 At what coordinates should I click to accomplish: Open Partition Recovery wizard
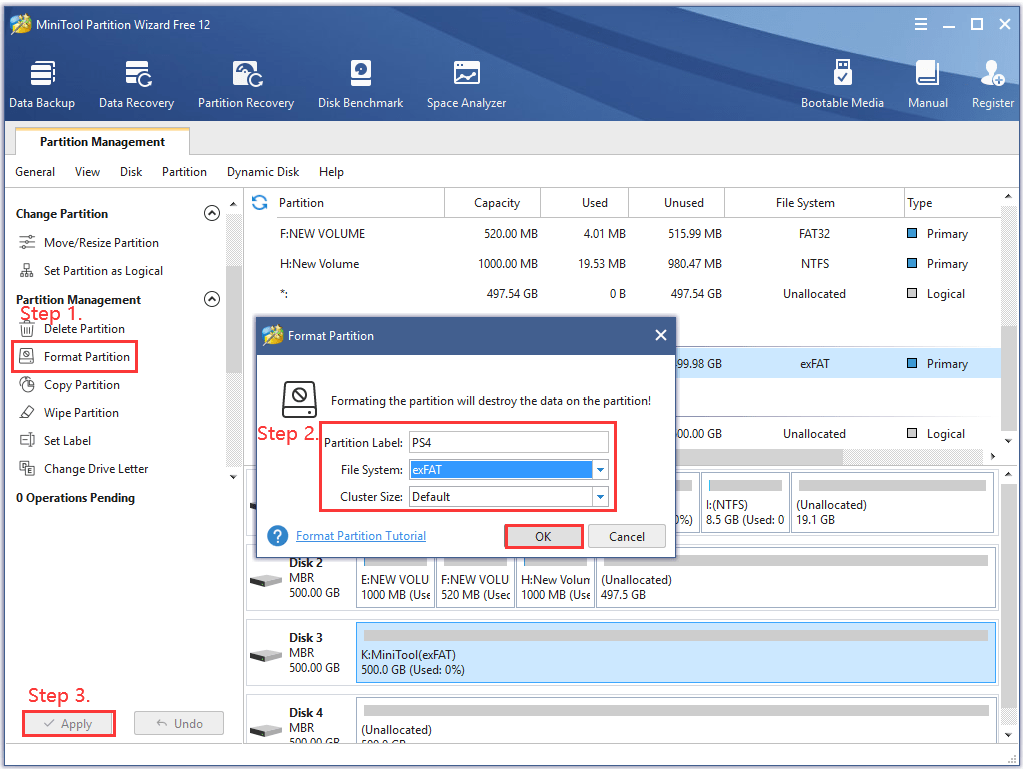(x=246, y=84)
